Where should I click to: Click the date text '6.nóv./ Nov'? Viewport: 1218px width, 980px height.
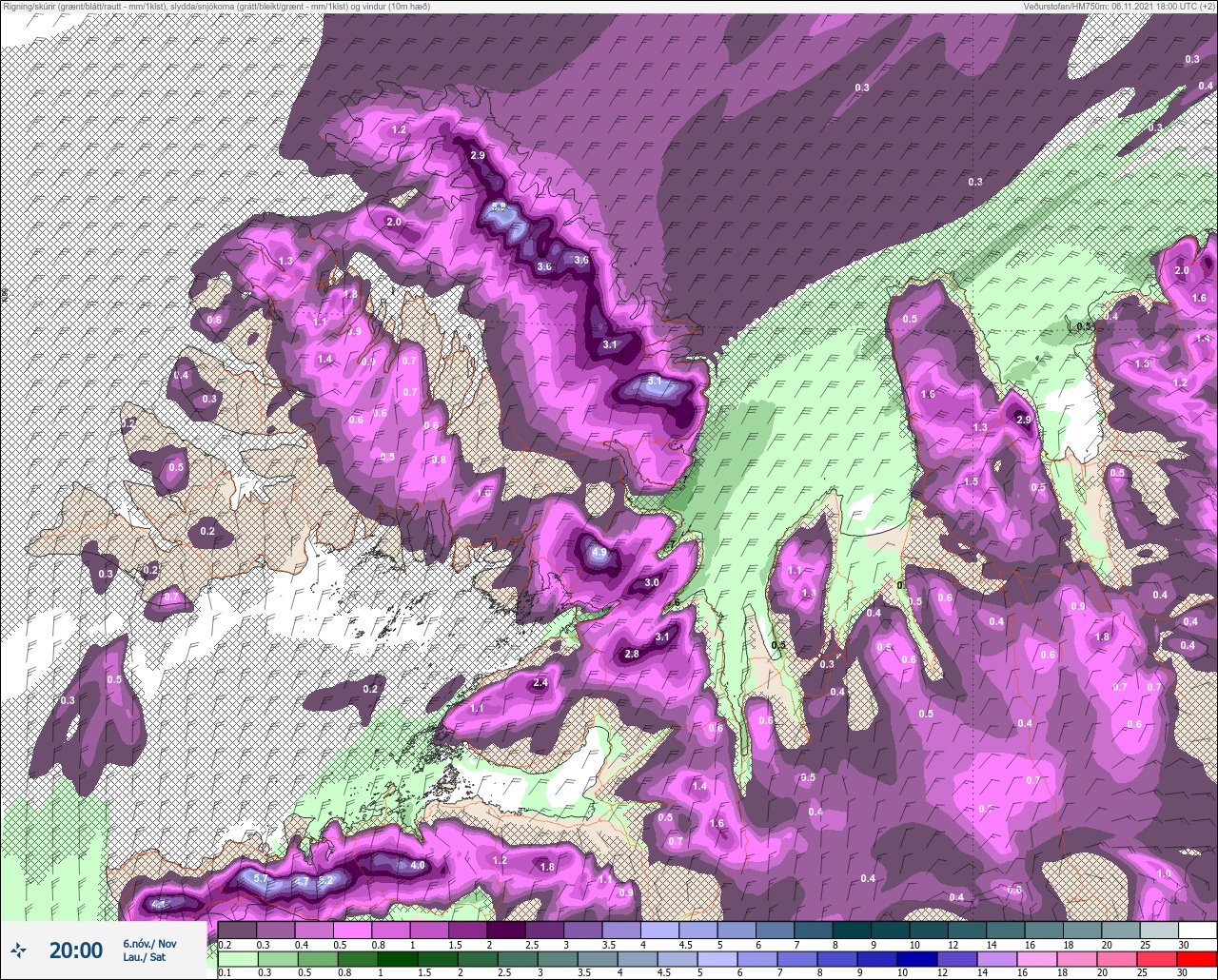149,943
